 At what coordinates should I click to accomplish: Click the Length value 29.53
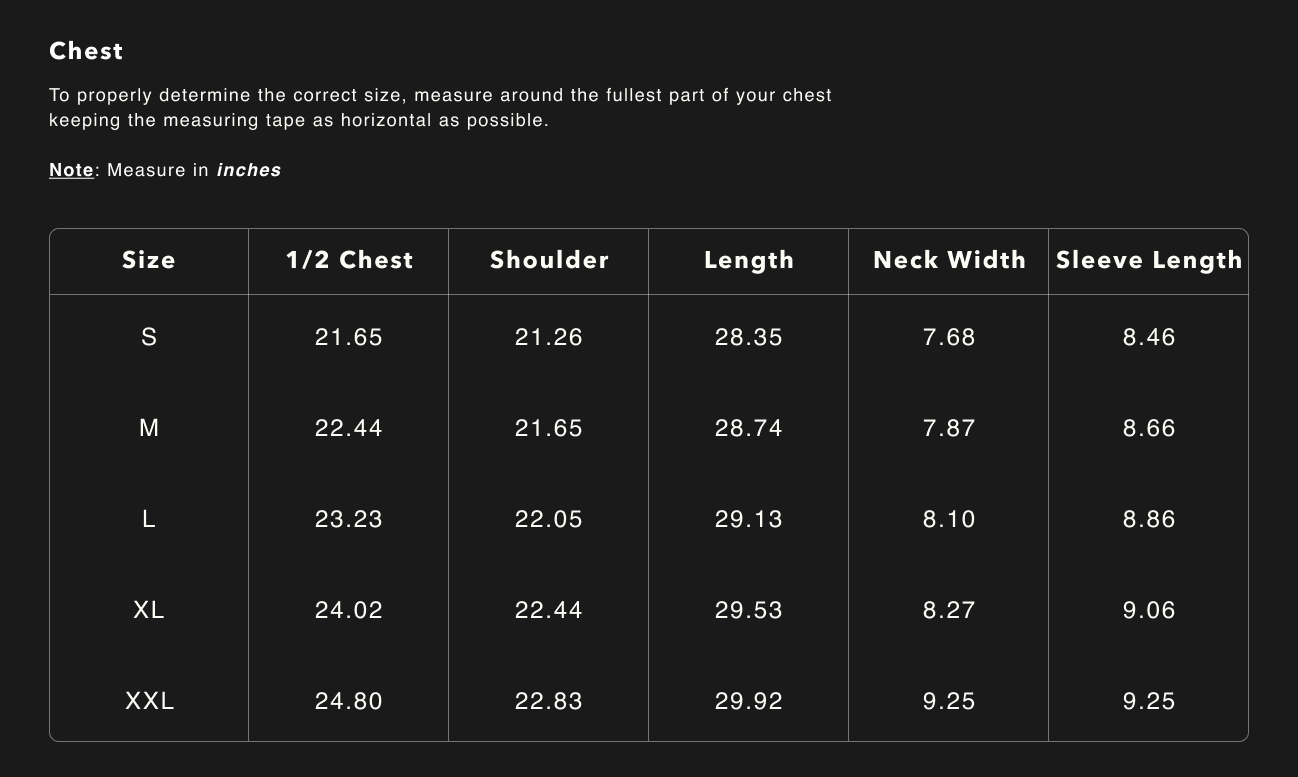pos(749,610)
